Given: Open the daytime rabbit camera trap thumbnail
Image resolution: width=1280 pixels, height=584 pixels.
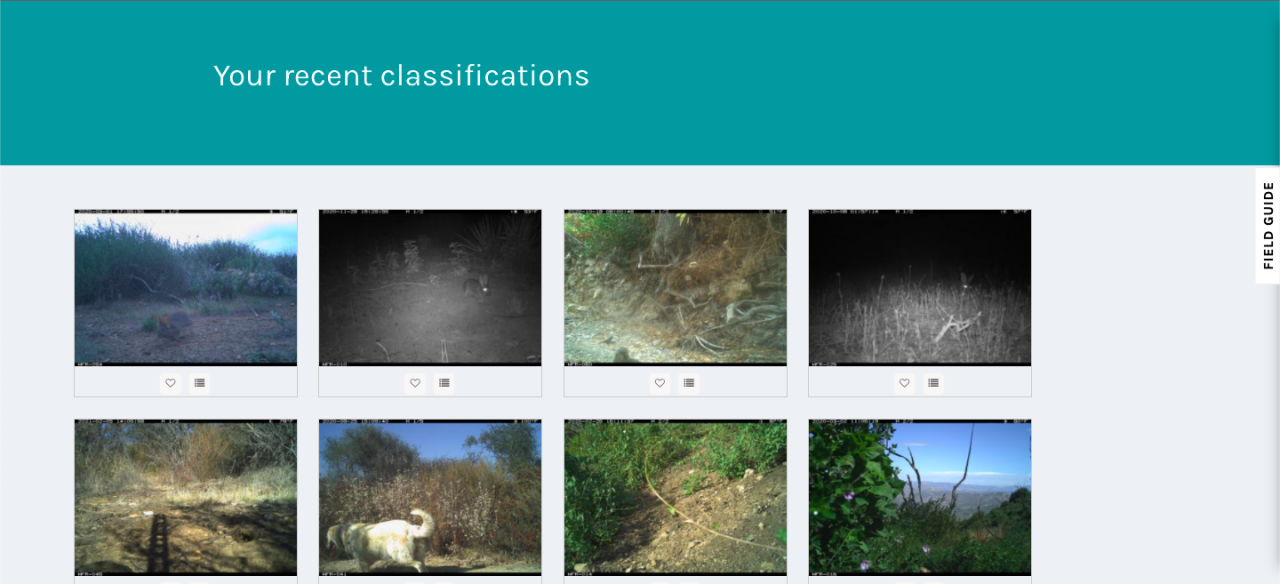Looking at the screenshot, I should click(x=186, y=288).
